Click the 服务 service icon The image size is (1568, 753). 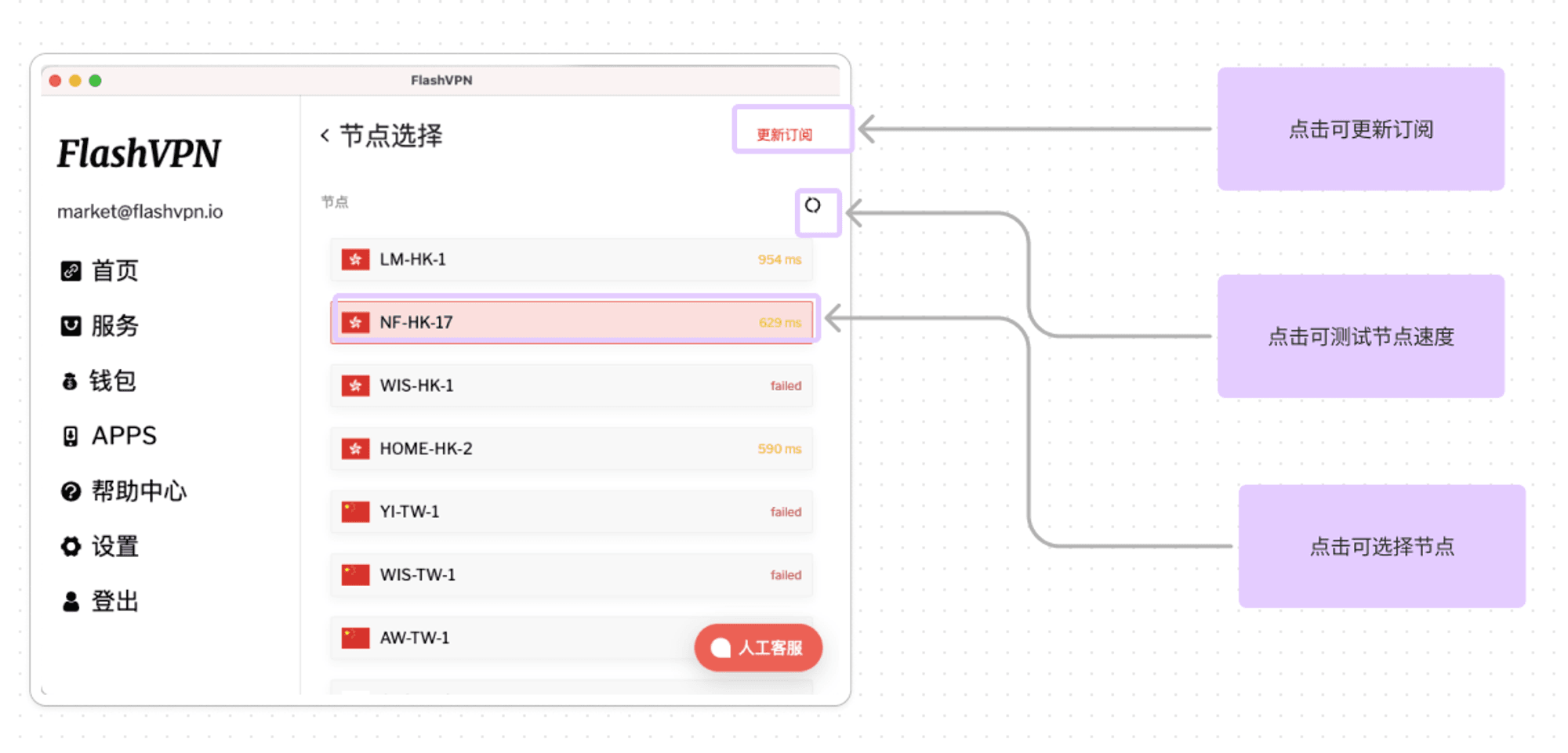click(x=71, y=326)
